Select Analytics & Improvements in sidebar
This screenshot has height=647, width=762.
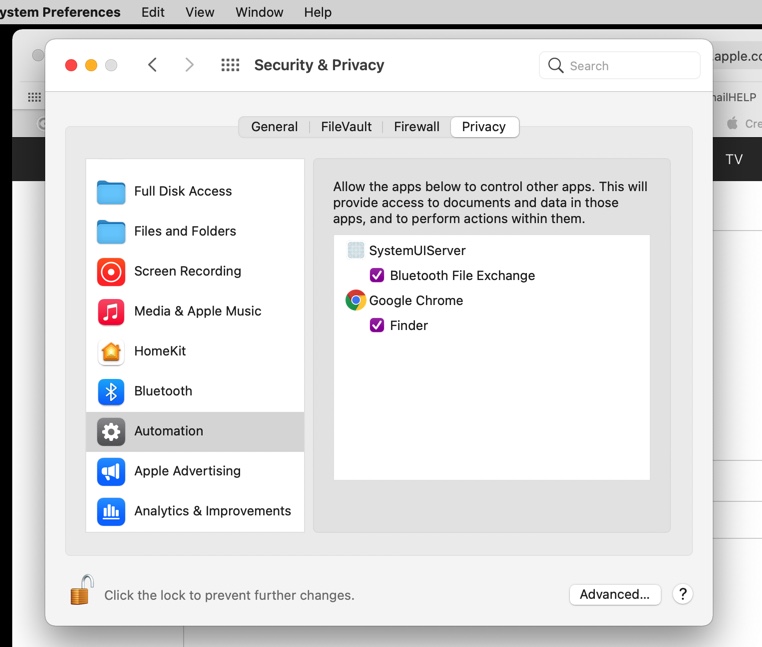pyautogui.click(x=195, y=511)
